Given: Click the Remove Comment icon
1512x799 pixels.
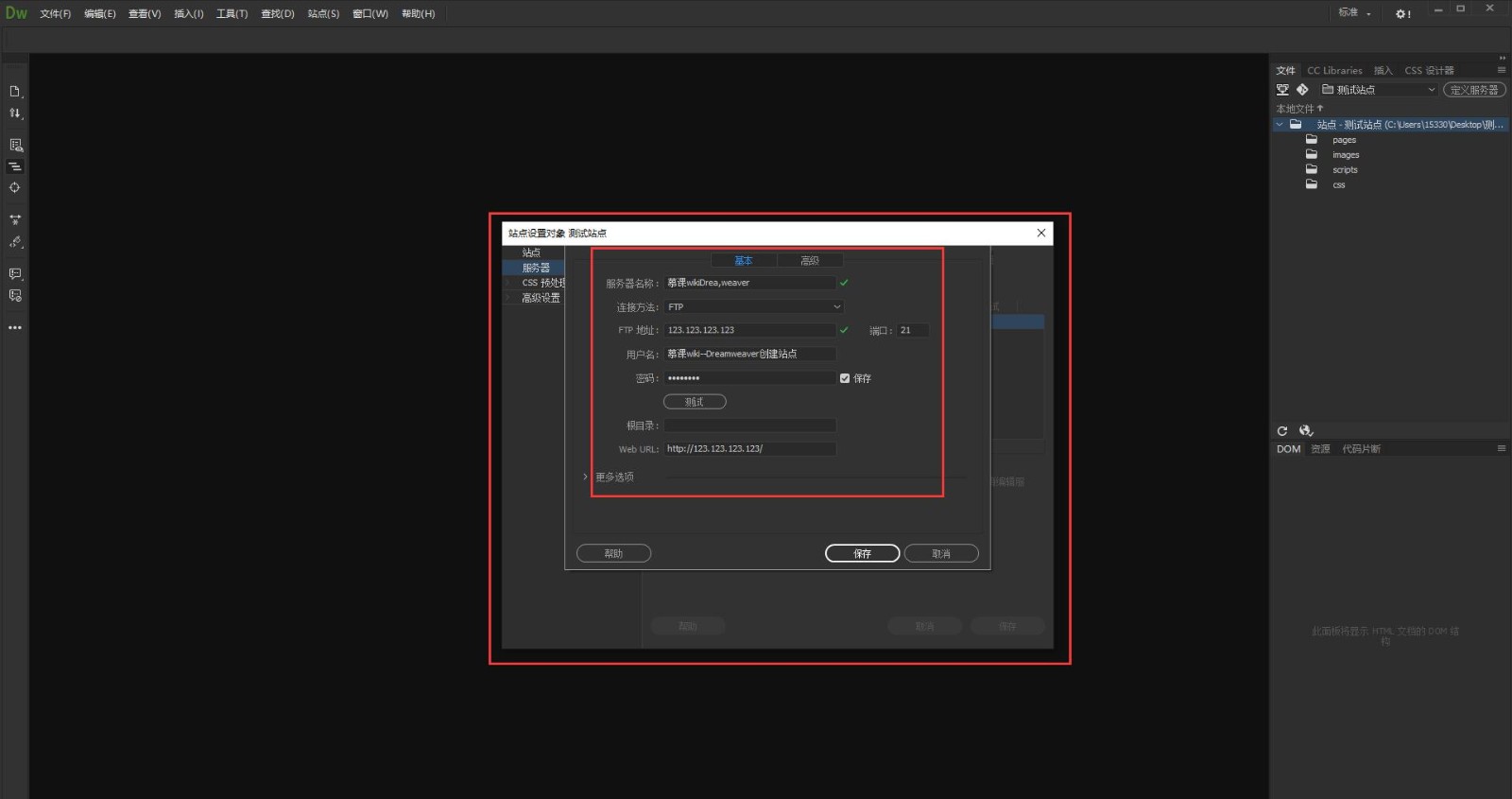Looking at the screenshot, I should 15,295.
